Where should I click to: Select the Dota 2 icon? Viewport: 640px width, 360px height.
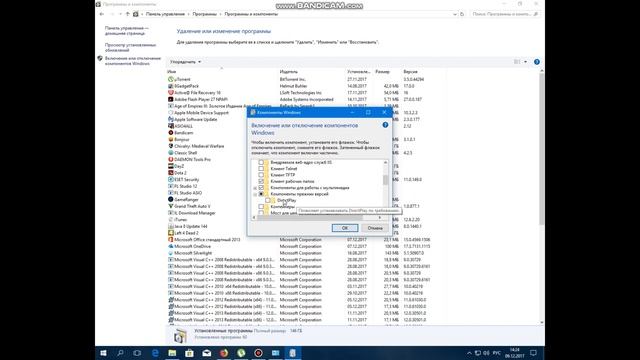[171, 173]
